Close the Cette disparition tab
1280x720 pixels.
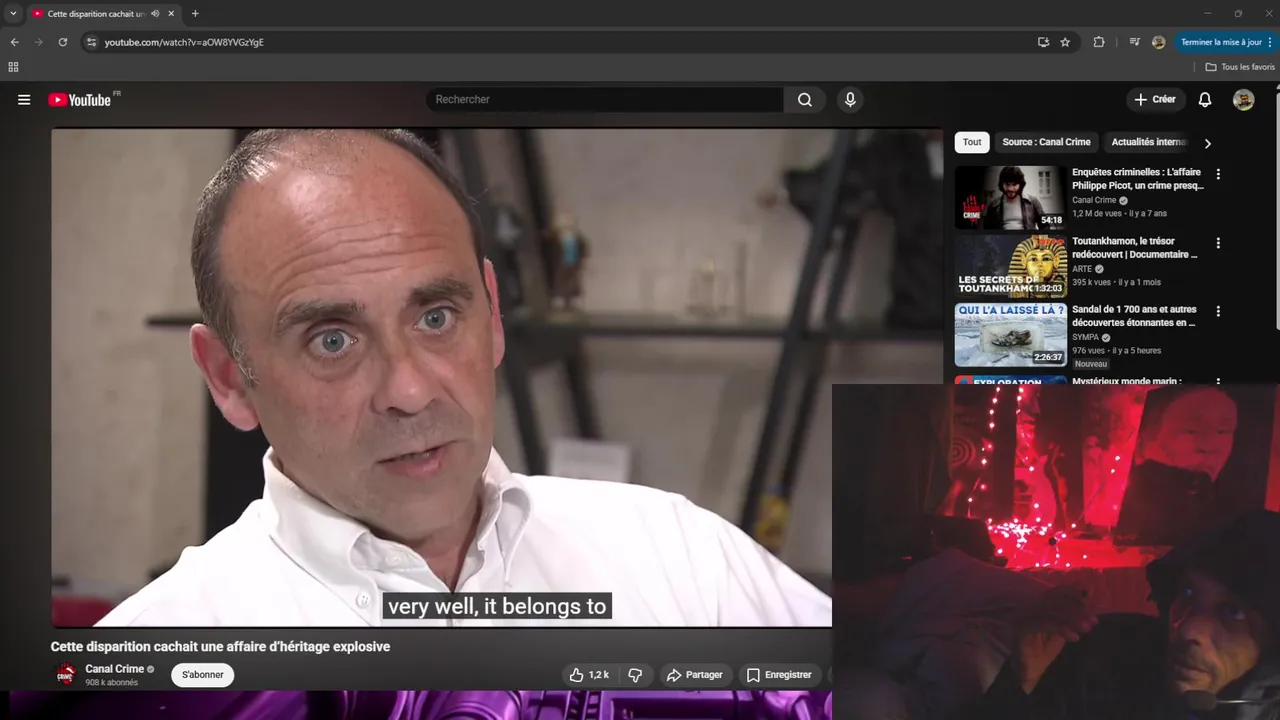click(x=171, y=14)
